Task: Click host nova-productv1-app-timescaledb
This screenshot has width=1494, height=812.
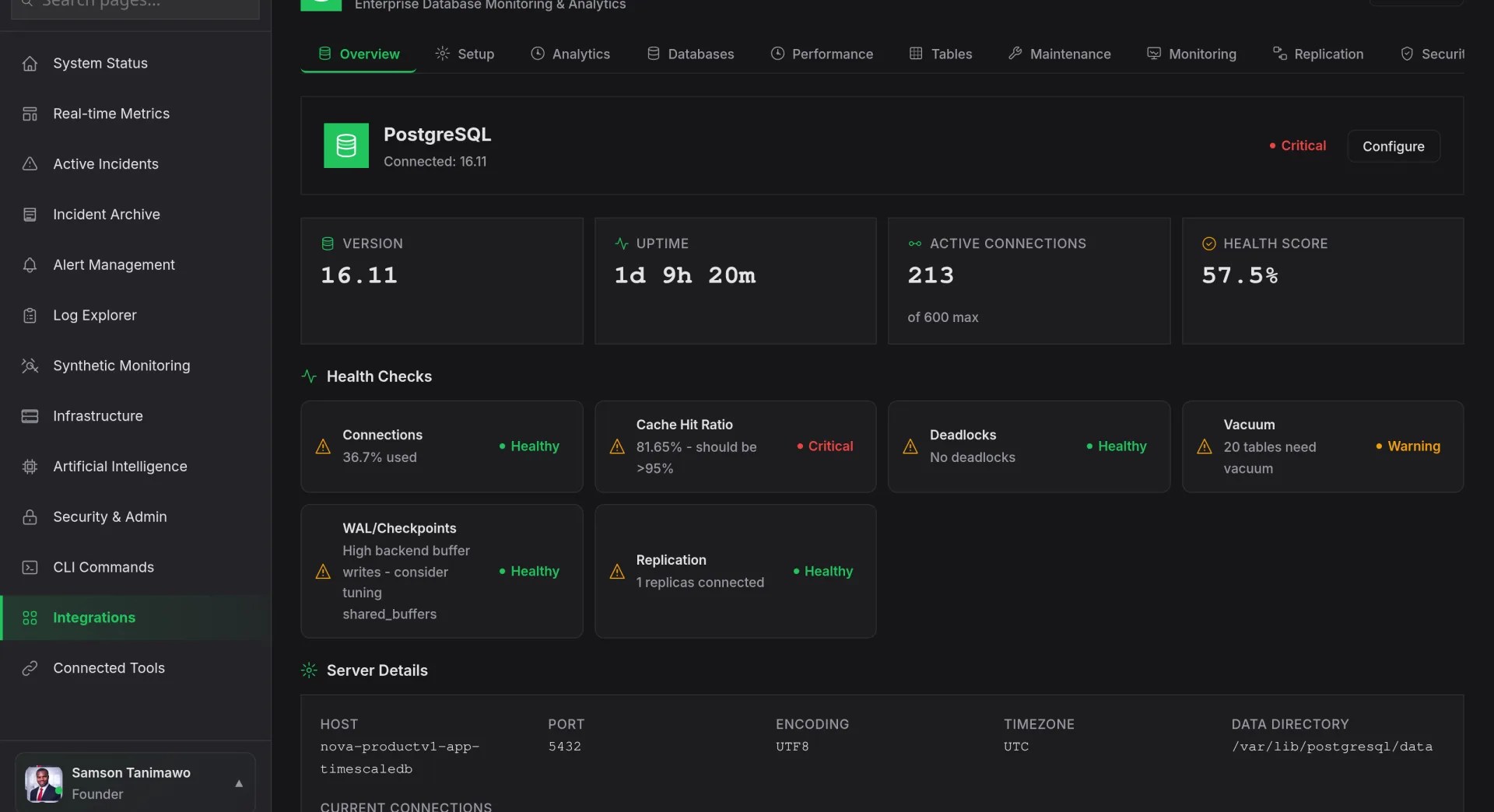Action: pos(400,758)
